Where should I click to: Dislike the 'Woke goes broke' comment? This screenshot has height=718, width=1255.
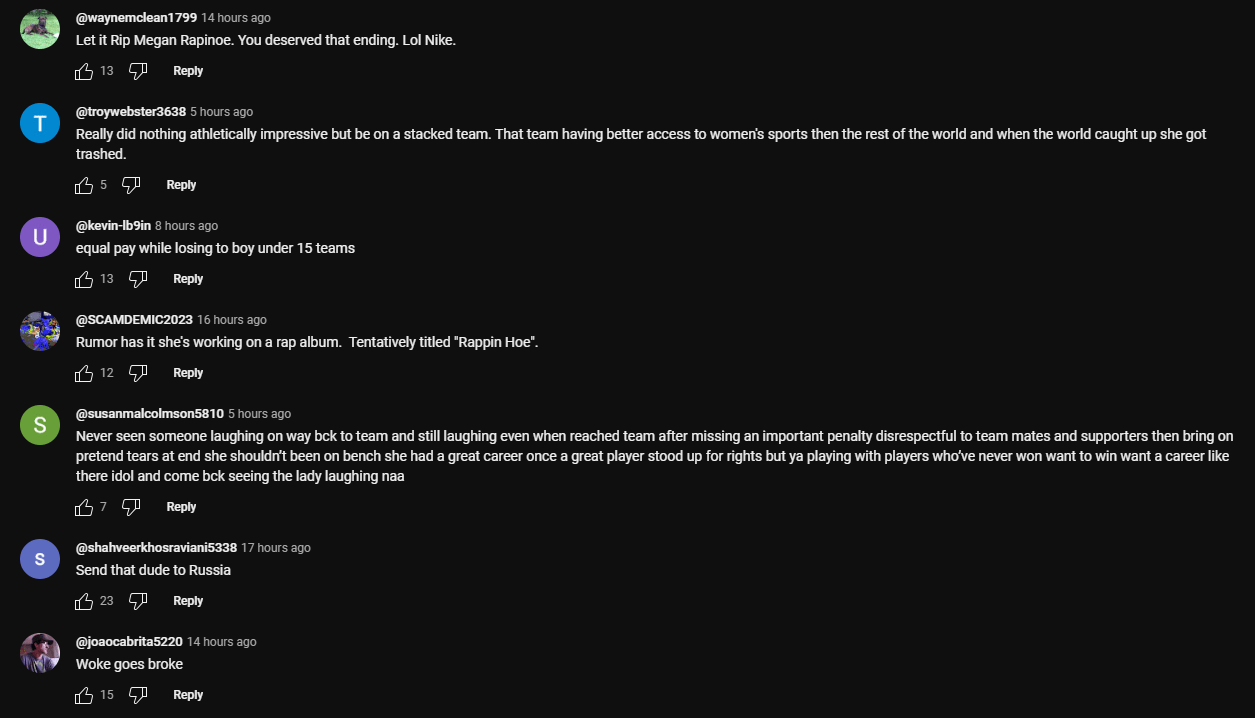coord(138,695)
